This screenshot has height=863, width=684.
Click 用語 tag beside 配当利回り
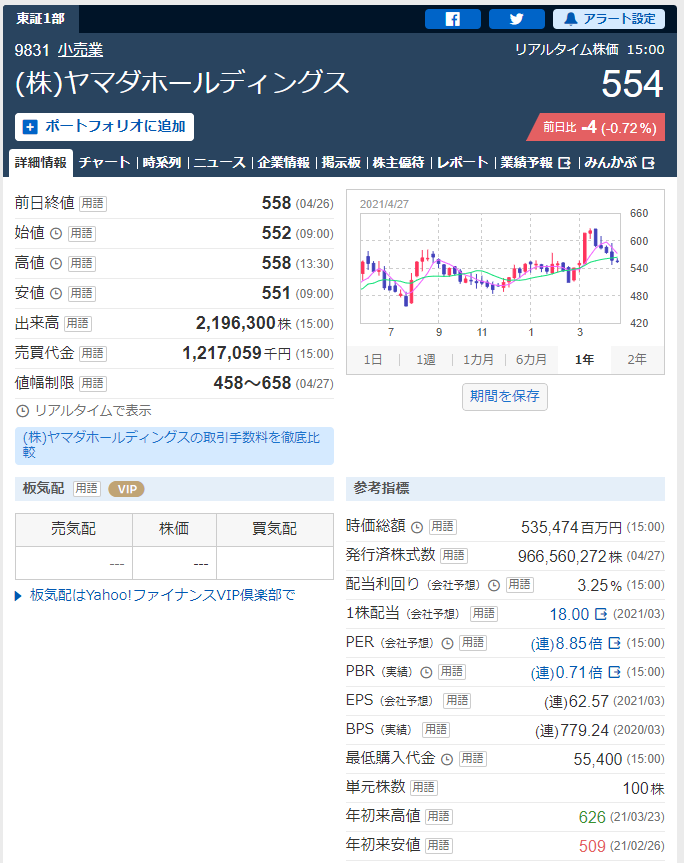[x=519, y=585]
